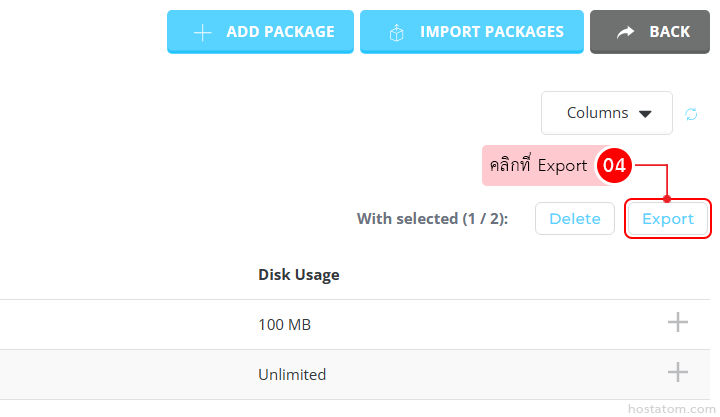The image size is (720, 417).
Task: Click the curved arrow icon on Back
Action: [625, 32]
